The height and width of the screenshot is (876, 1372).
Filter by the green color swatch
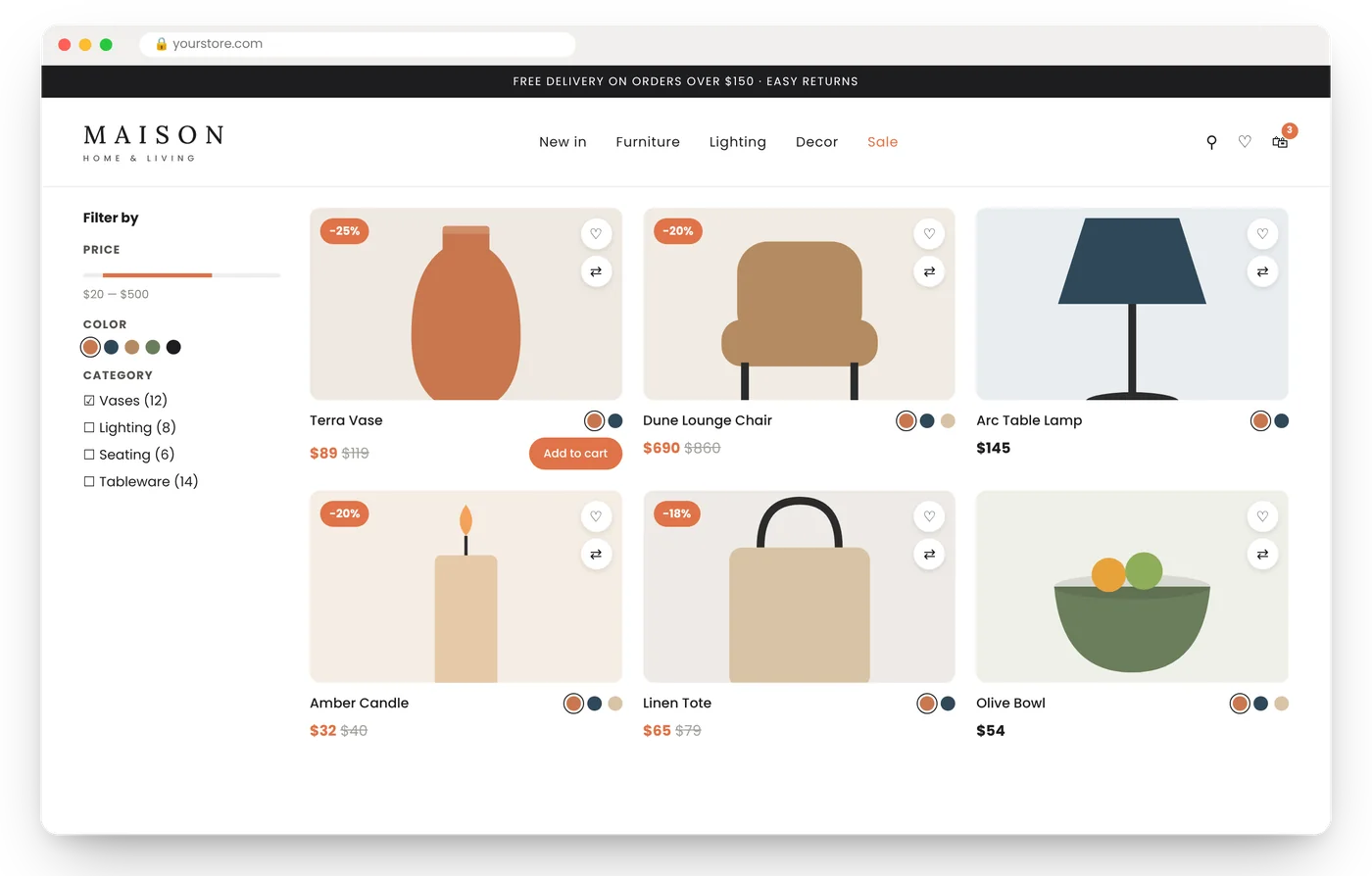tap(153, 347)
